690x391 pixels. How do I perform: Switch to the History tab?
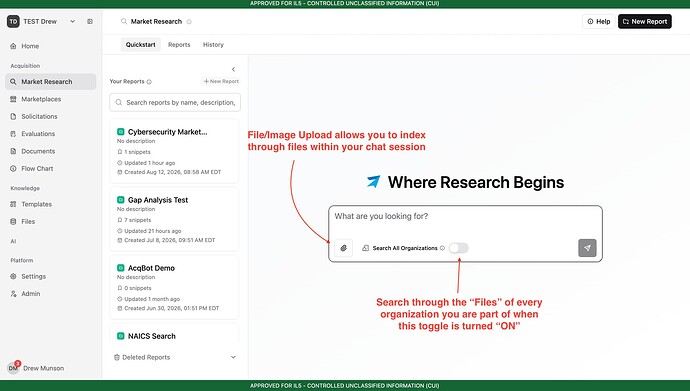213,44
